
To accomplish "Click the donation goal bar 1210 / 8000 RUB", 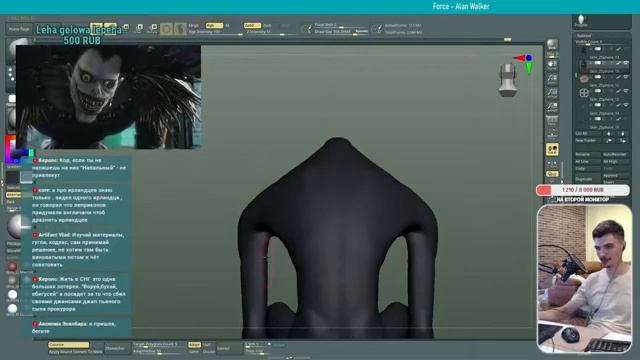I will 582,190.
